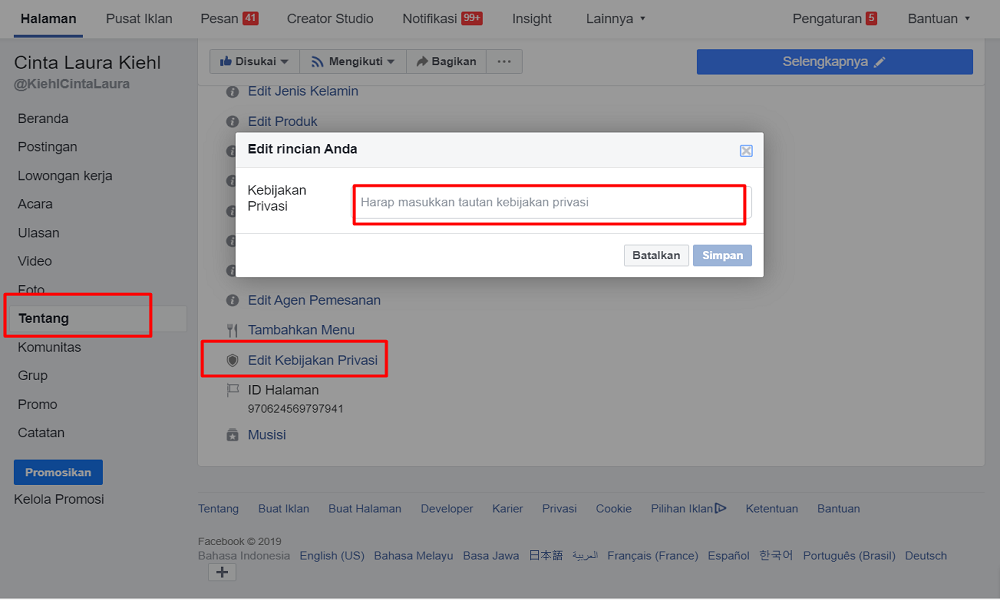Click Edit Jenis Kelamin link
The height and width of the screenshot is (600, 1000).
[x=303, y=91]
